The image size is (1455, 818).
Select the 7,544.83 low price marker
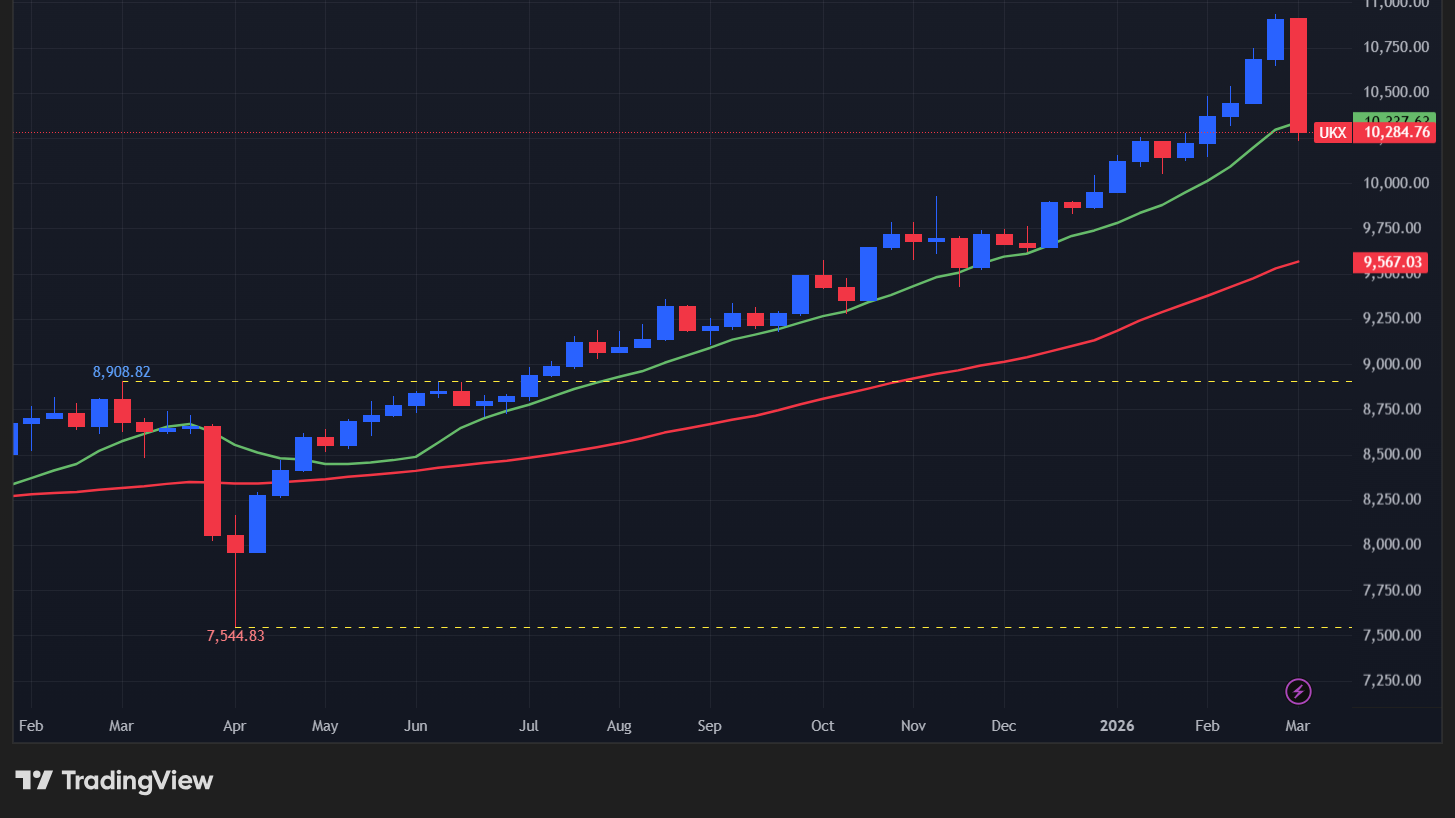[235, 635]
